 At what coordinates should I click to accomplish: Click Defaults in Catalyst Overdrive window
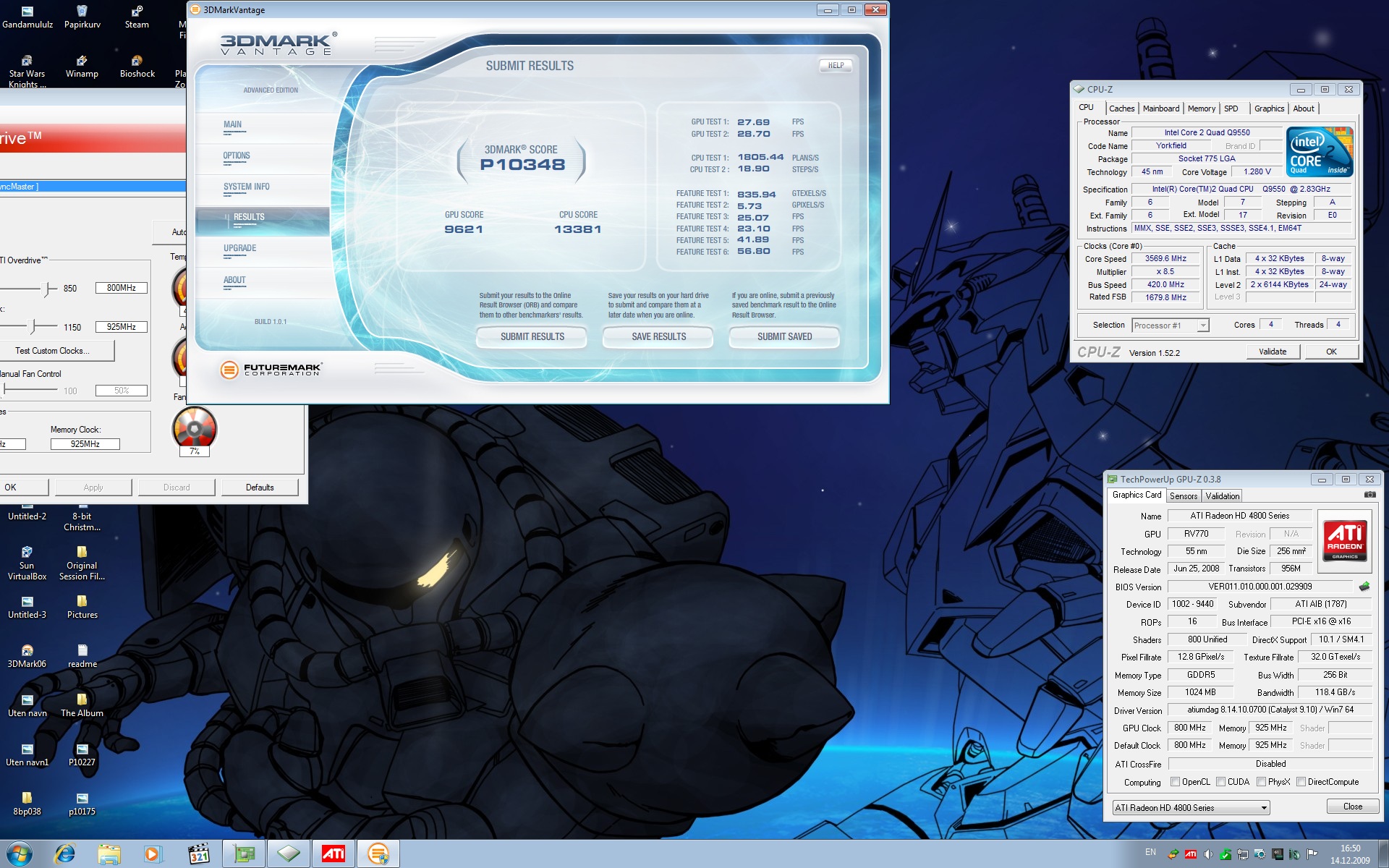[260, 488]
